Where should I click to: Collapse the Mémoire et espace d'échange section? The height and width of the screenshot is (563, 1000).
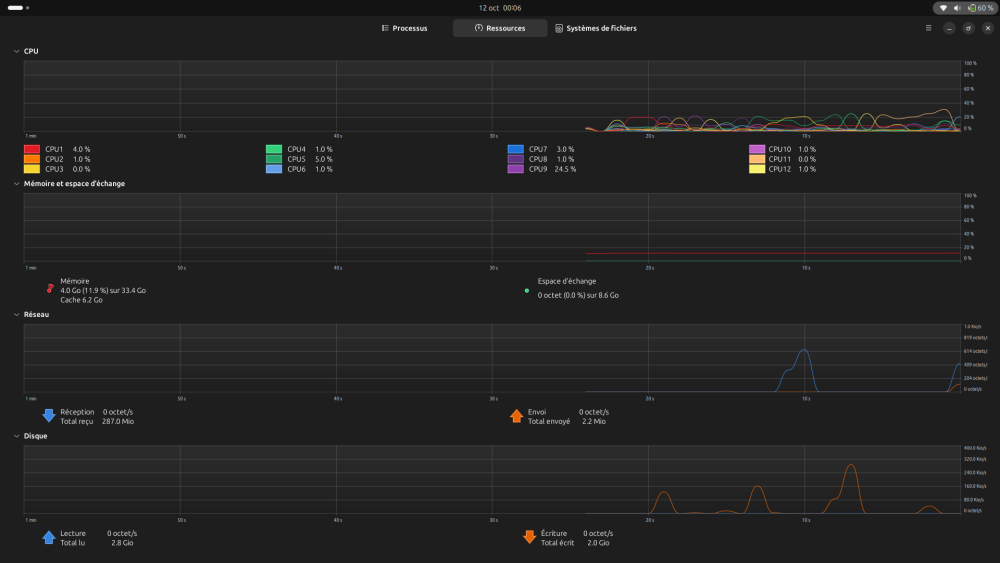tap(15, 184)
